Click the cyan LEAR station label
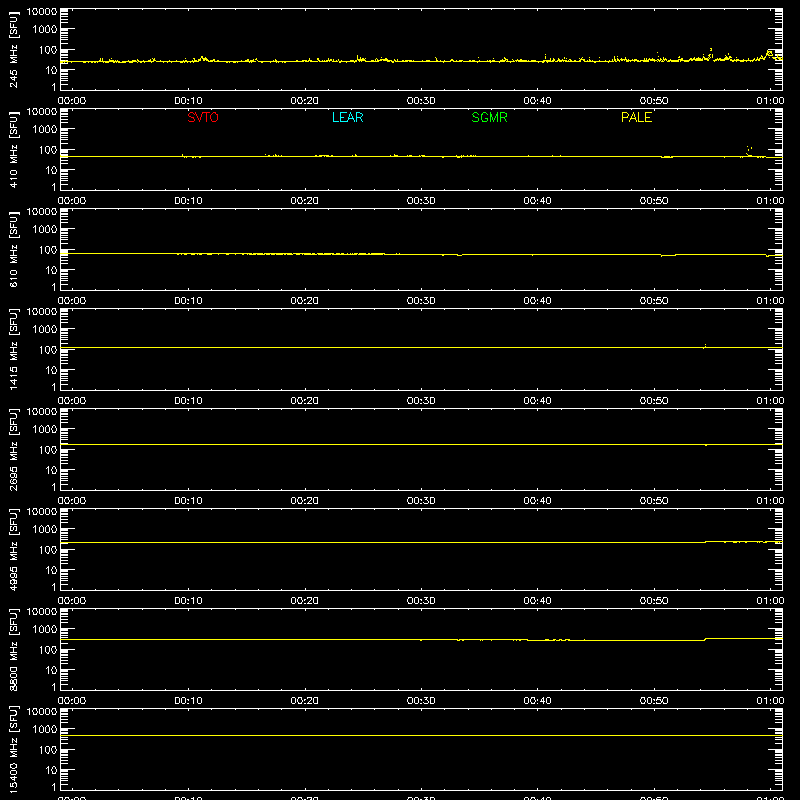 (347, 117)
